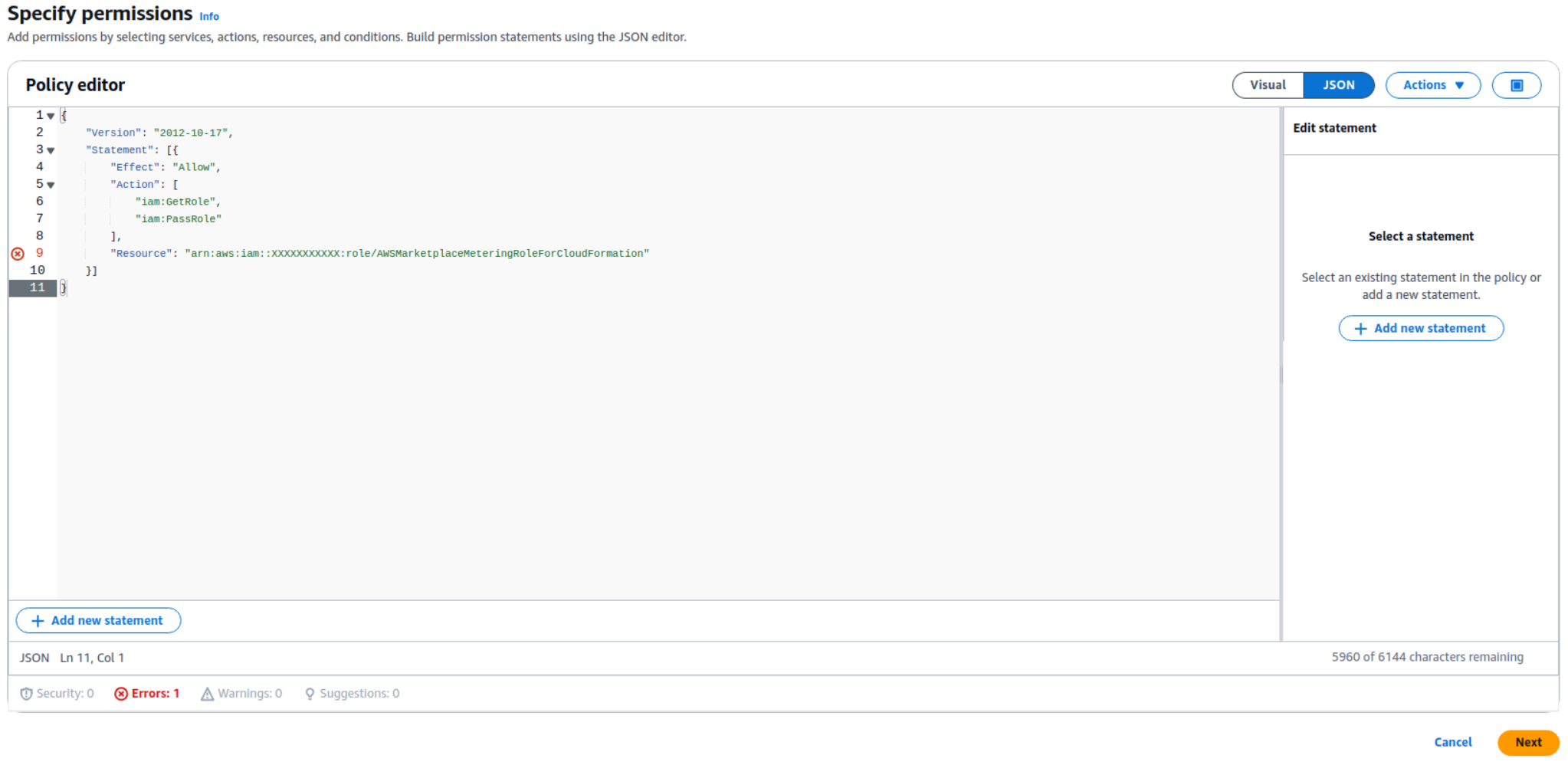Toggle the full-screen editor panel icon
This screenshot has width=1568, height=765.
click(1516, 85)
